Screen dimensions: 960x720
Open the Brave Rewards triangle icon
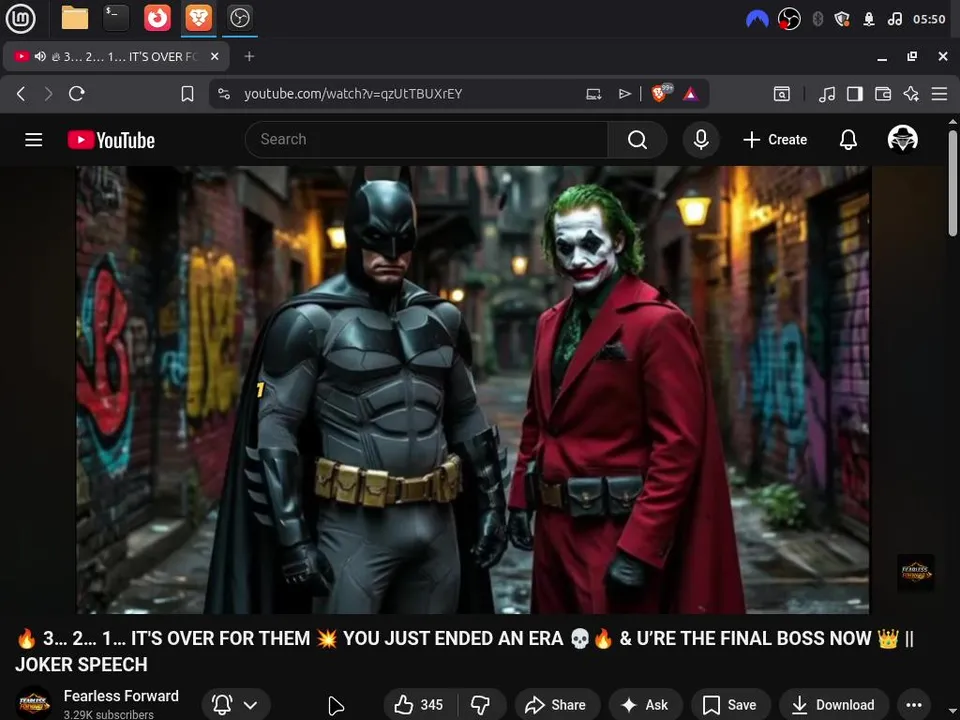(690, 94)
